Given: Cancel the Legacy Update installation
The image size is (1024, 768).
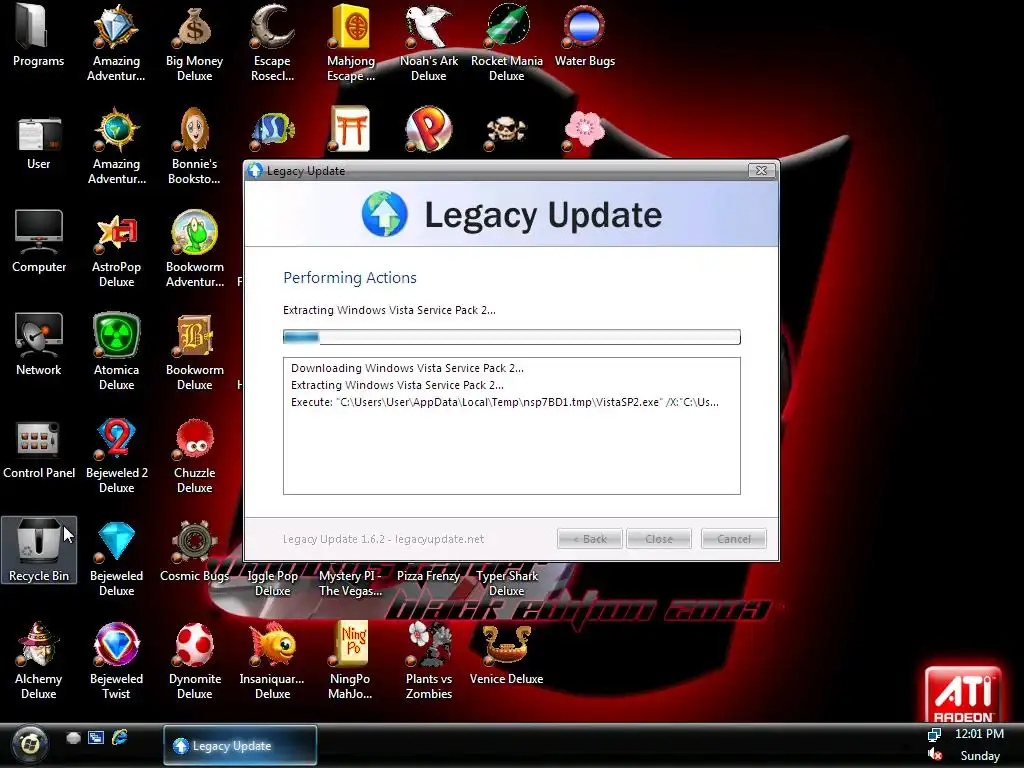Looking at the screenshot, I should point(734,539).
